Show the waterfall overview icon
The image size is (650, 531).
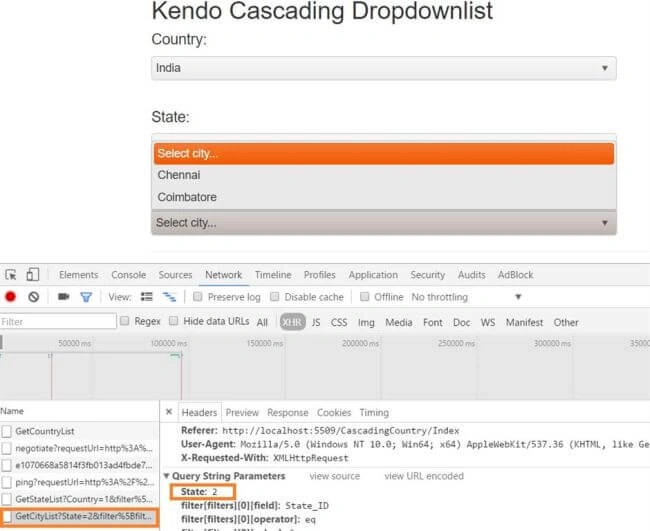click(169, 297)
